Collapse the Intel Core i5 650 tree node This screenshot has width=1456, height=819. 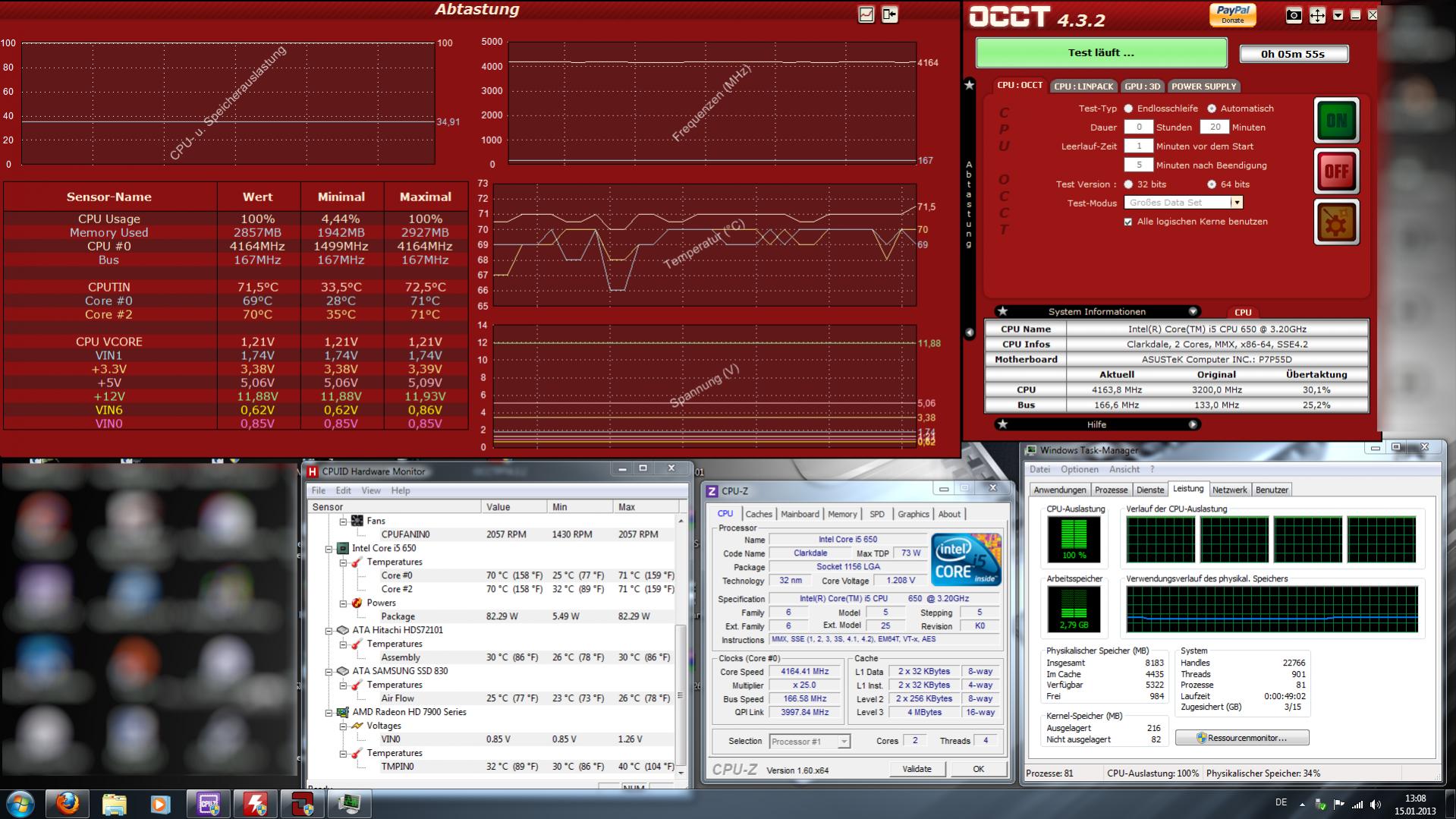[329, 548]
